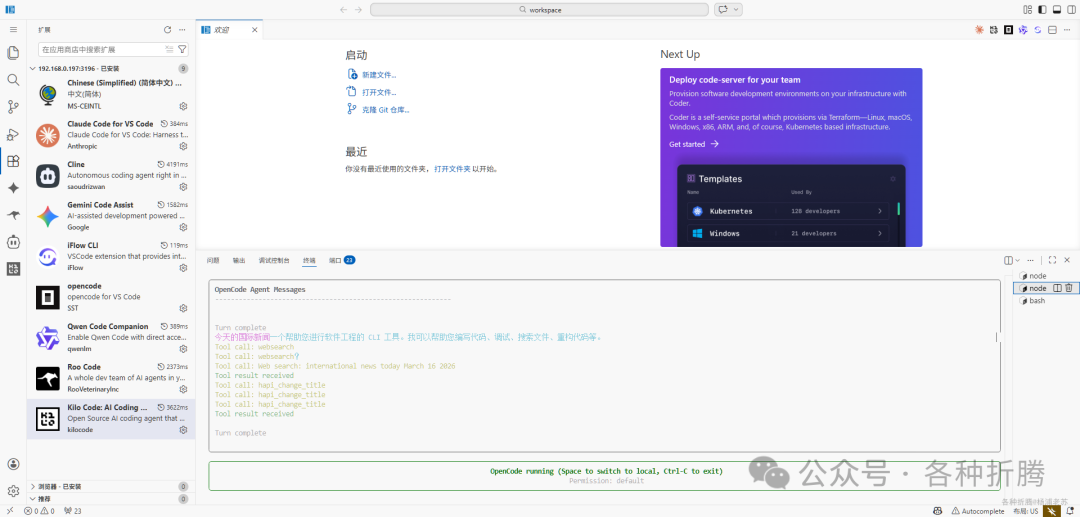Click the 克隆 Git 仓库 link
1080x517 pixels.
pos(385,110)
